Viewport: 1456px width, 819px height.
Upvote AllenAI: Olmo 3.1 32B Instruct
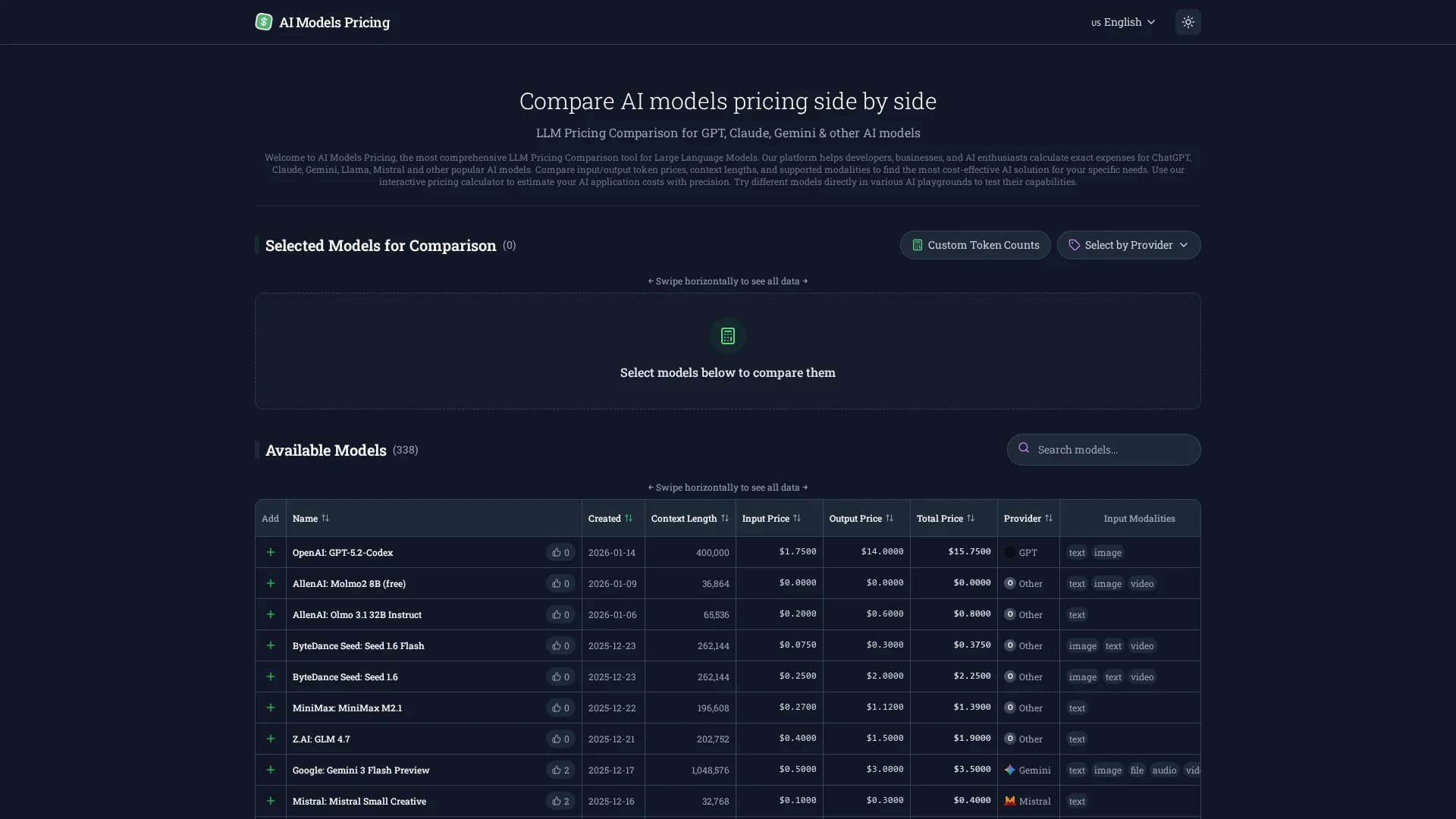(560, 614)
